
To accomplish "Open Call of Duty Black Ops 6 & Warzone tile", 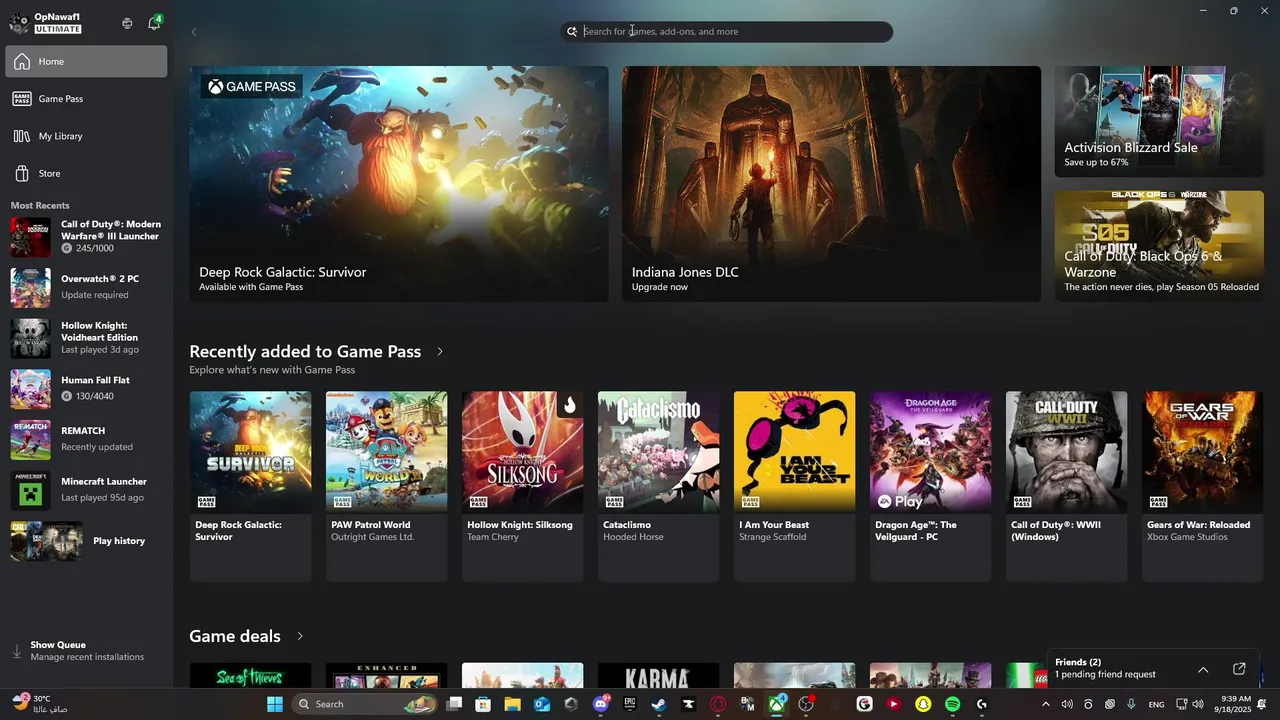I will tap(1159, 246).
